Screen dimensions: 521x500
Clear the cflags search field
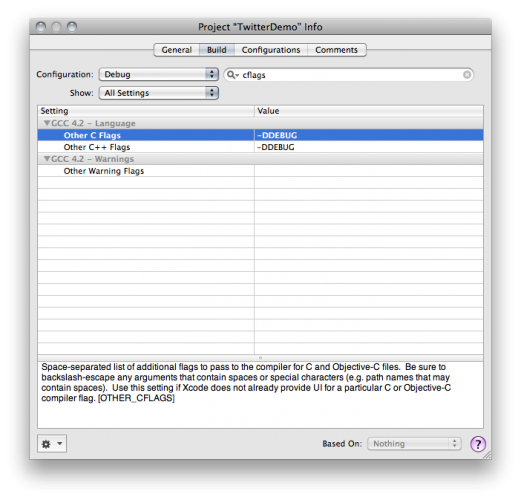467,75
